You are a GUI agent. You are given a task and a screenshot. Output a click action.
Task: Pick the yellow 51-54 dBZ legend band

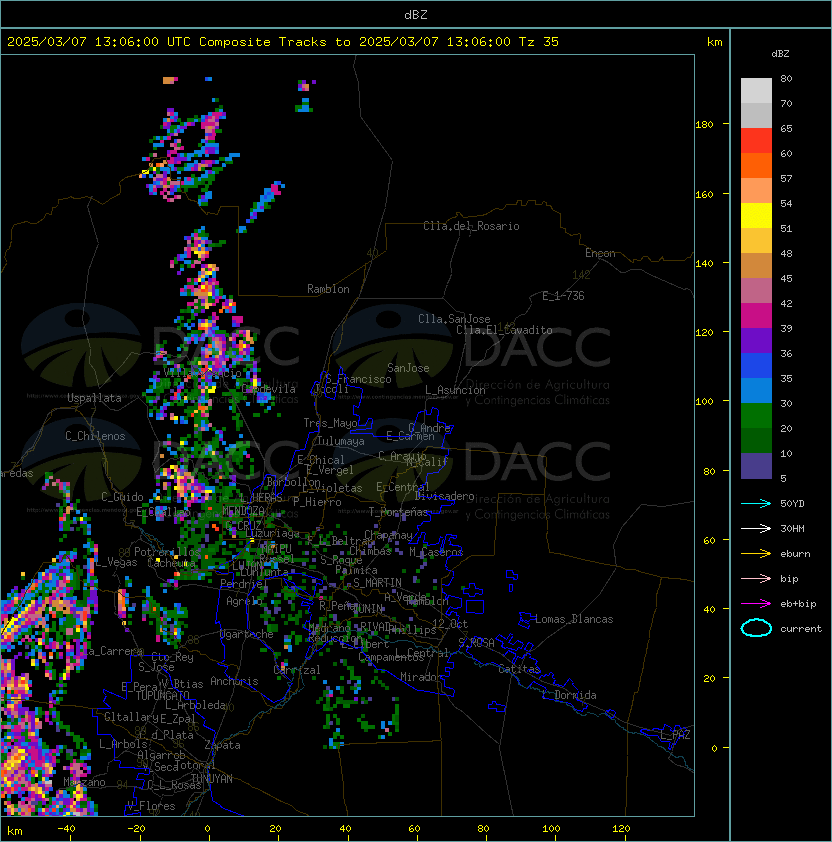756,215
